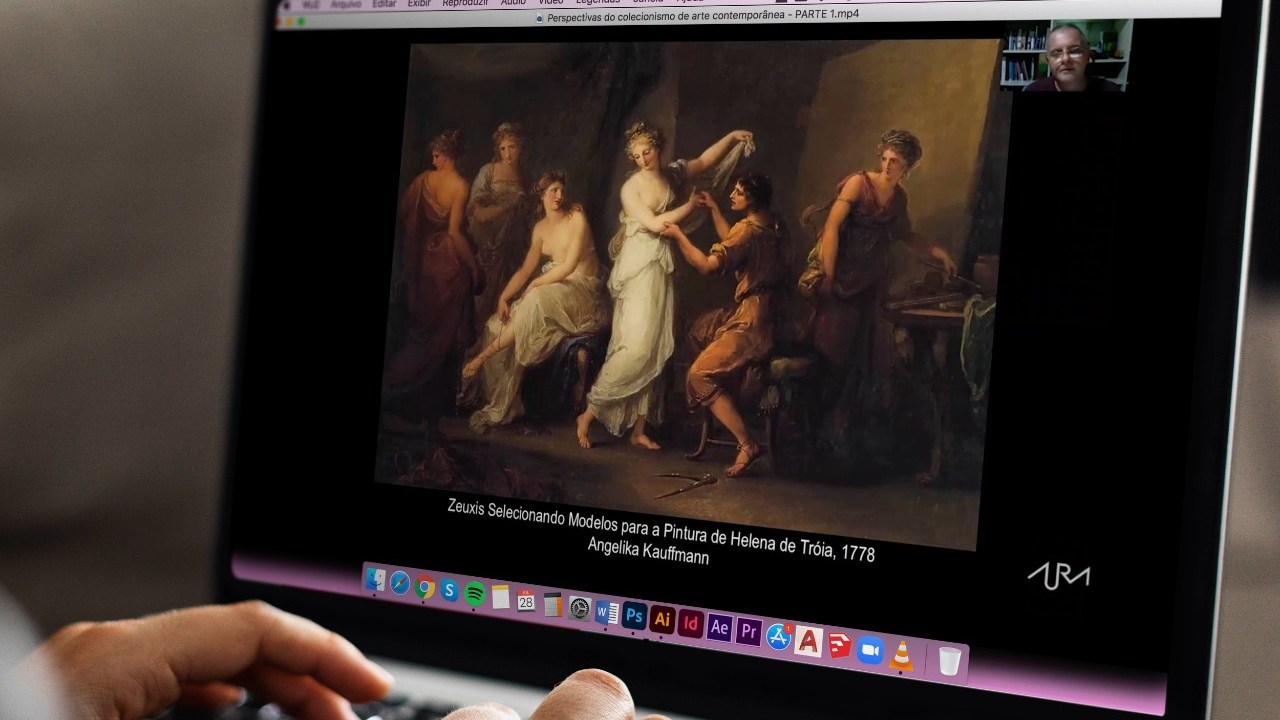Open the App Store dock icon
Viewport: 1280px width, 720px height.
[778, 636]
